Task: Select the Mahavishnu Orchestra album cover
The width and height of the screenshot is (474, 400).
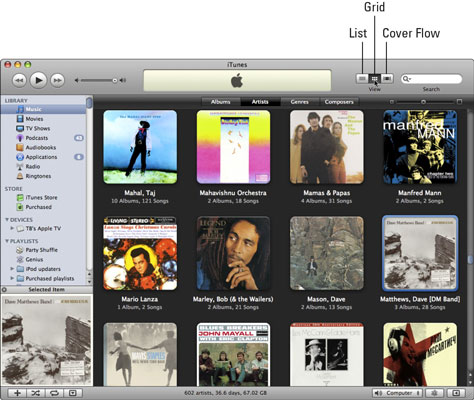Action: (233, 147)
